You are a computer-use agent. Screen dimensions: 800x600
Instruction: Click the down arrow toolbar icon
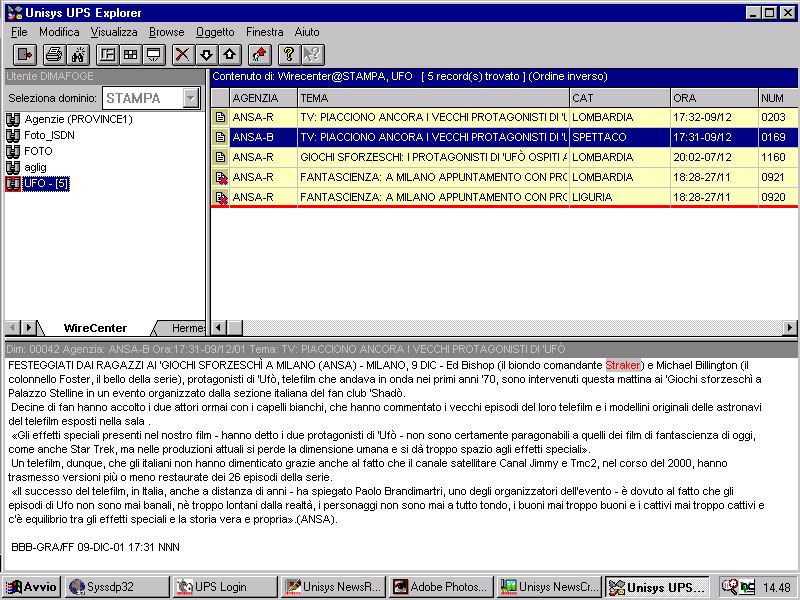206,55
